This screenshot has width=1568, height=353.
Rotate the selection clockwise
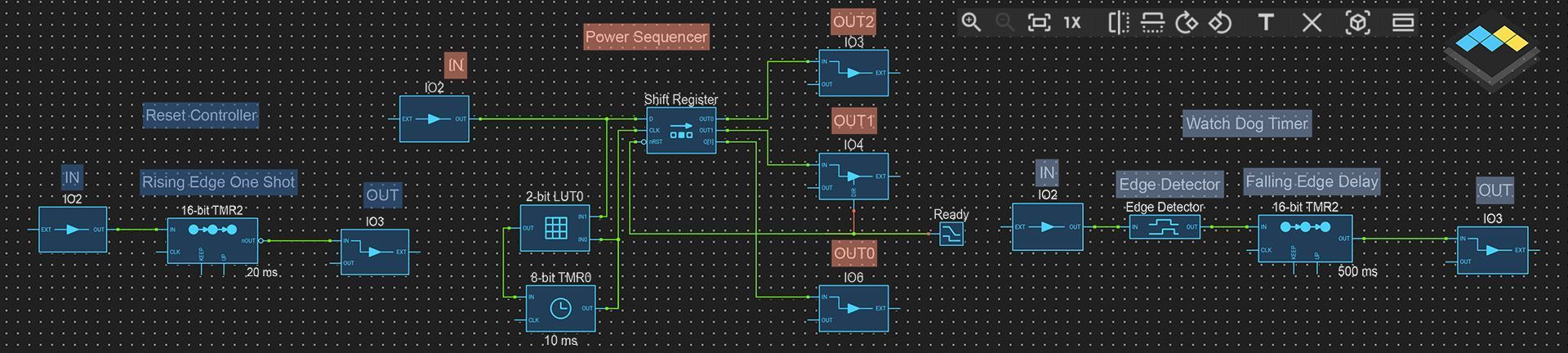[x=1186, y=22]
